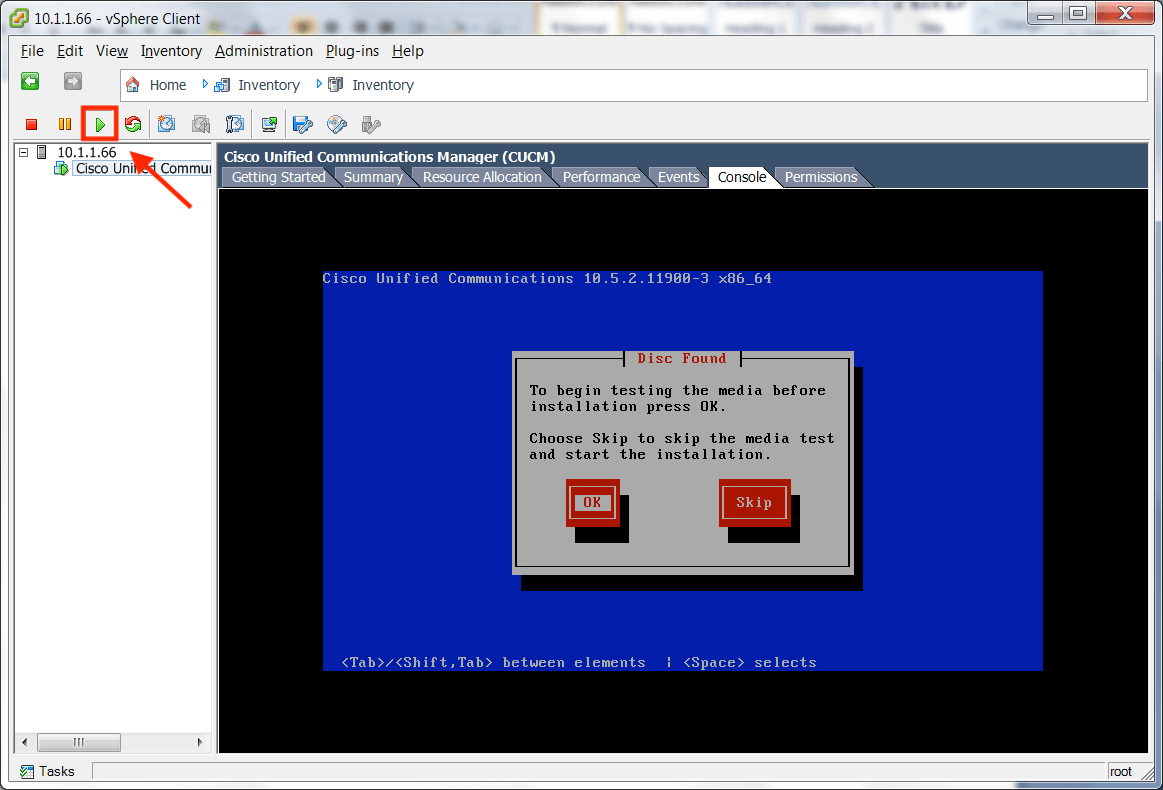
Task: Open the Snapshot Manager icon
Action: 234,124
